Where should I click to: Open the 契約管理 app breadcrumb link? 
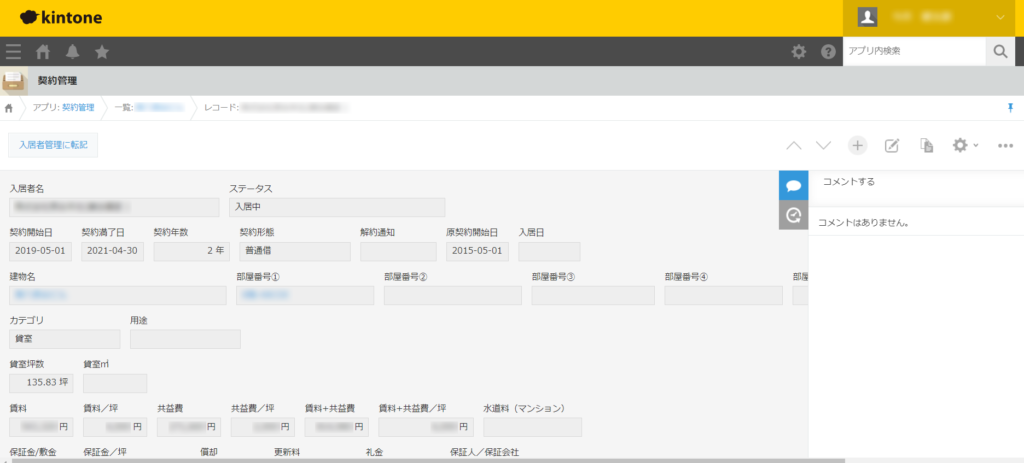[77, 107]
